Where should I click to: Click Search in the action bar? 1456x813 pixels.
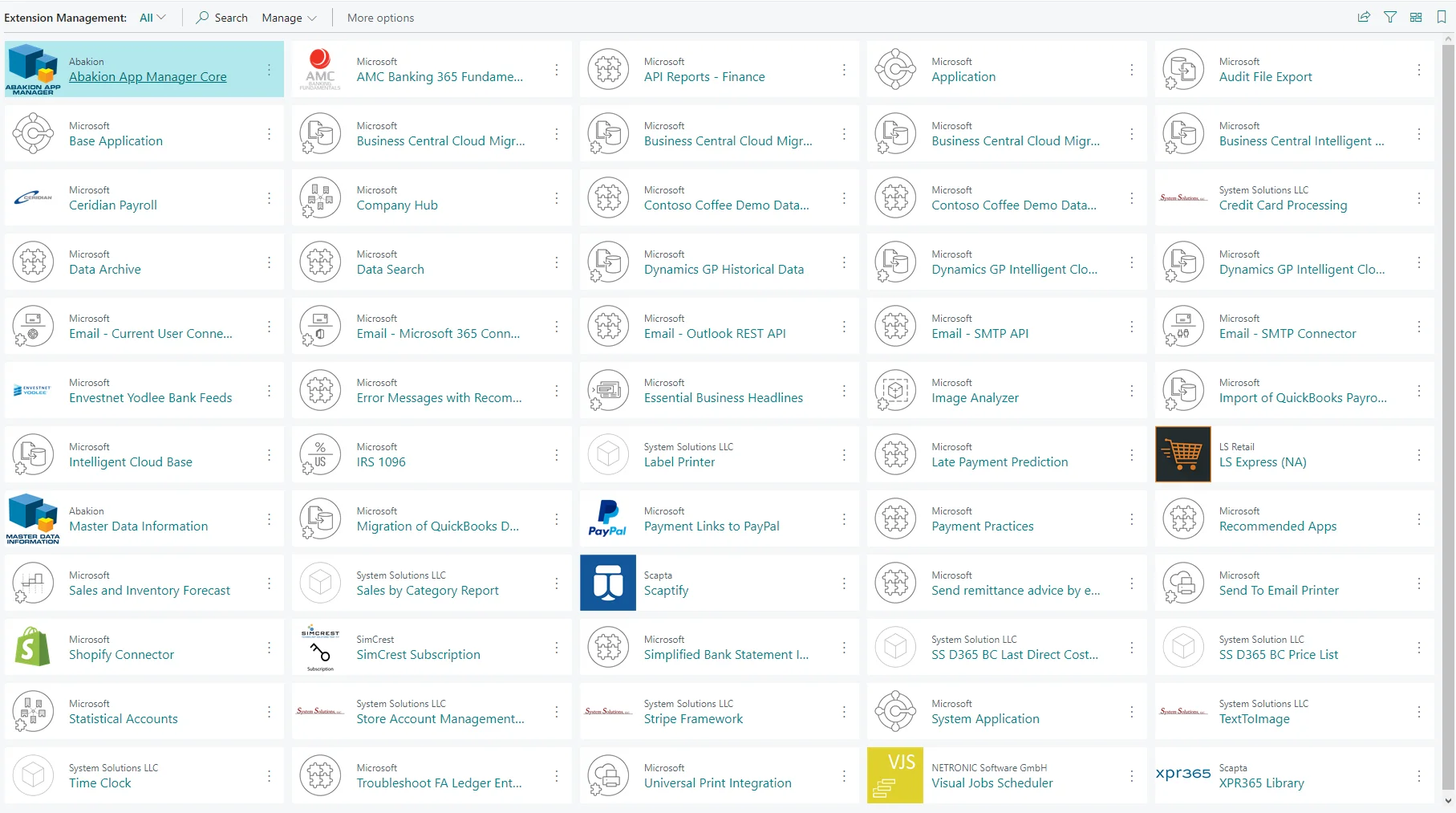[x=222, y=18]
